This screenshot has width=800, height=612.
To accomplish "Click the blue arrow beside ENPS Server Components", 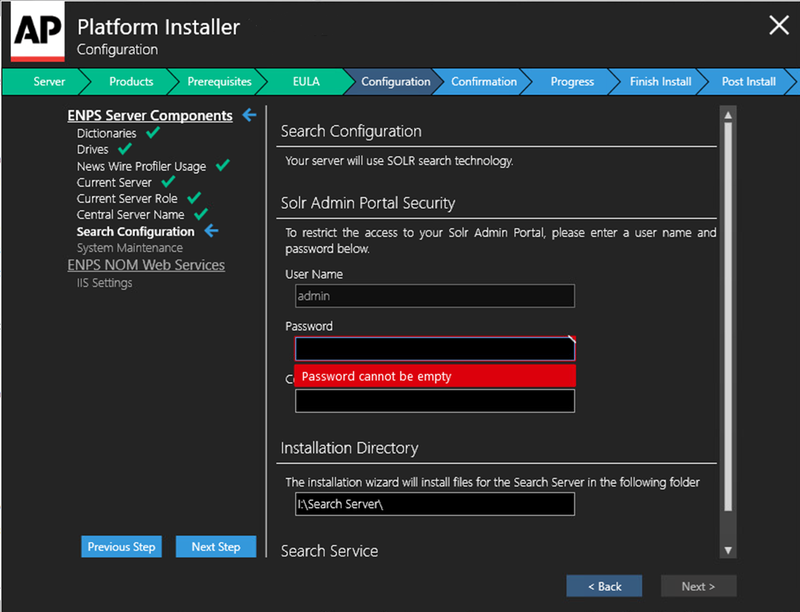I will (249, 115).
